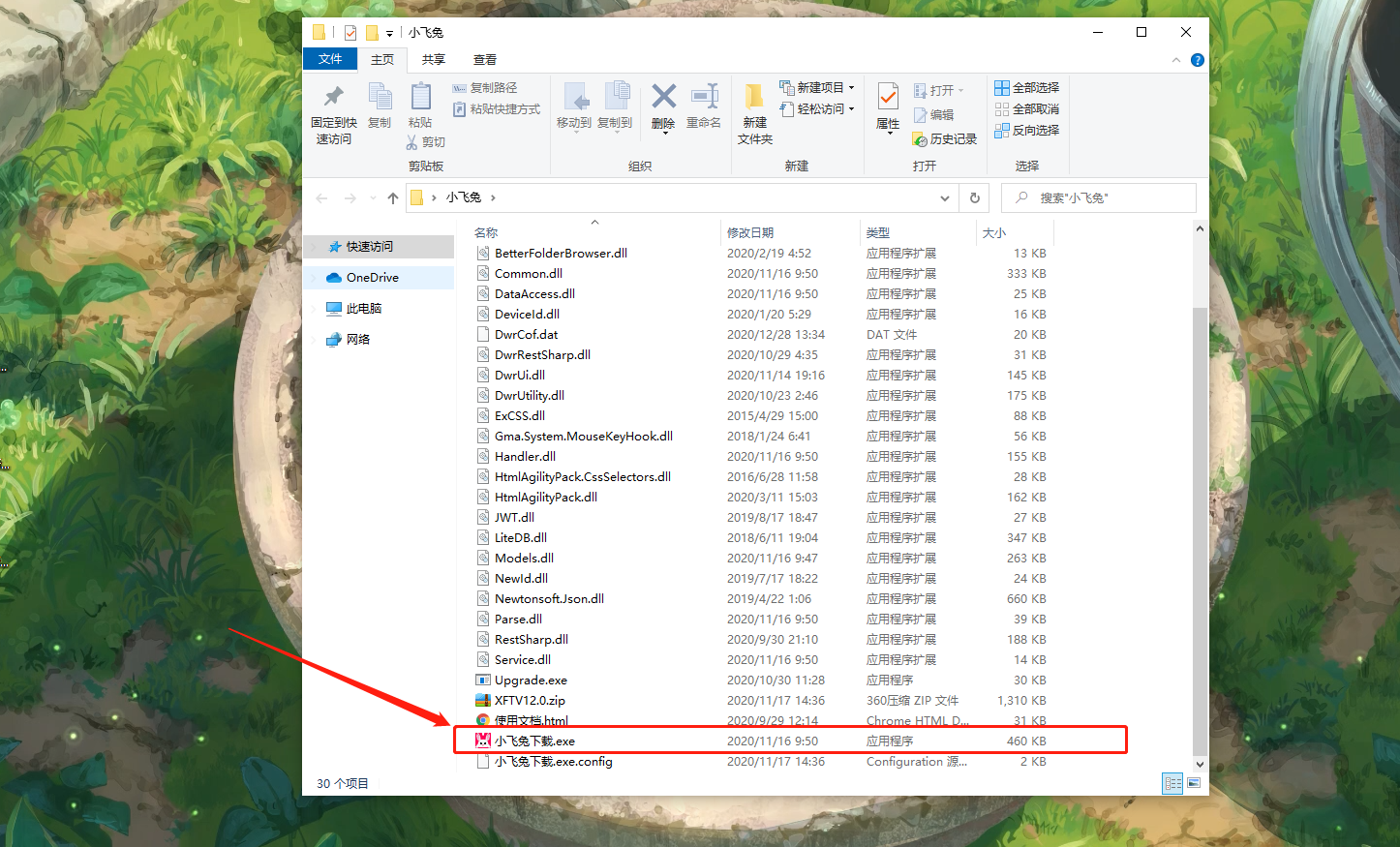
Task: Click the red X Delete icon
Action: [663, 97]
